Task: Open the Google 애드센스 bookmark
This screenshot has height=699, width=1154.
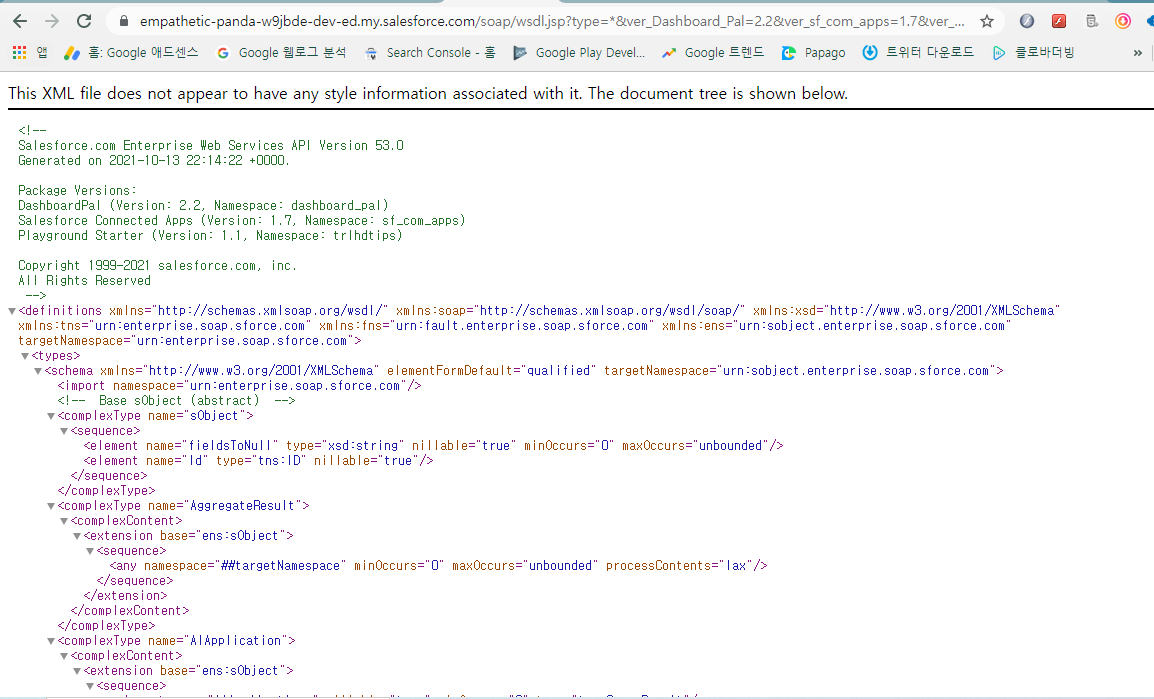Action: click(x=131, y=52)
